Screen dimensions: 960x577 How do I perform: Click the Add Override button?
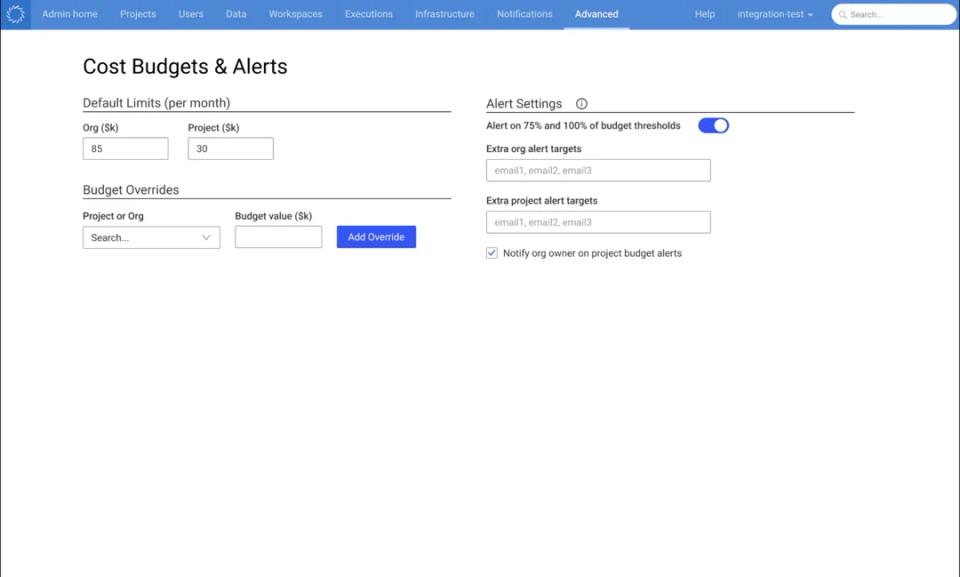[x=375, y=236]
